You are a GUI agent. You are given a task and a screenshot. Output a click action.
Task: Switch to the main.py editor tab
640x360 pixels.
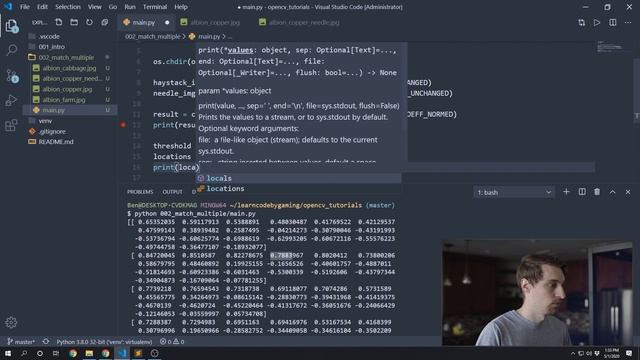coord(146,22)
